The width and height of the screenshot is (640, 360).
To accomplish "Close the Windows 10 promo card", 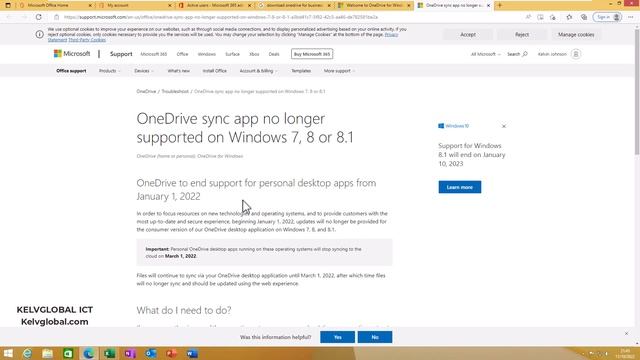I will [504, 126].
